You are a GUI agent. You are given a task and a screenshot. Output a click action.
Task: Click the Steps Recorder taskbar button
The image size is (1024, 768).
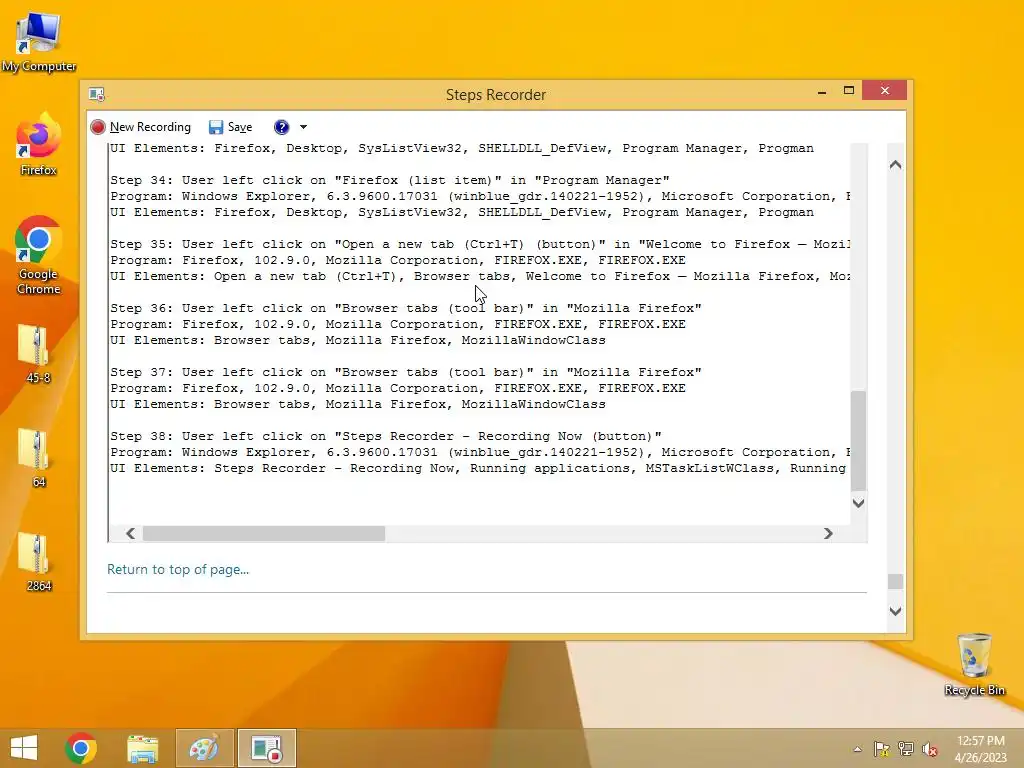(266, 748)
